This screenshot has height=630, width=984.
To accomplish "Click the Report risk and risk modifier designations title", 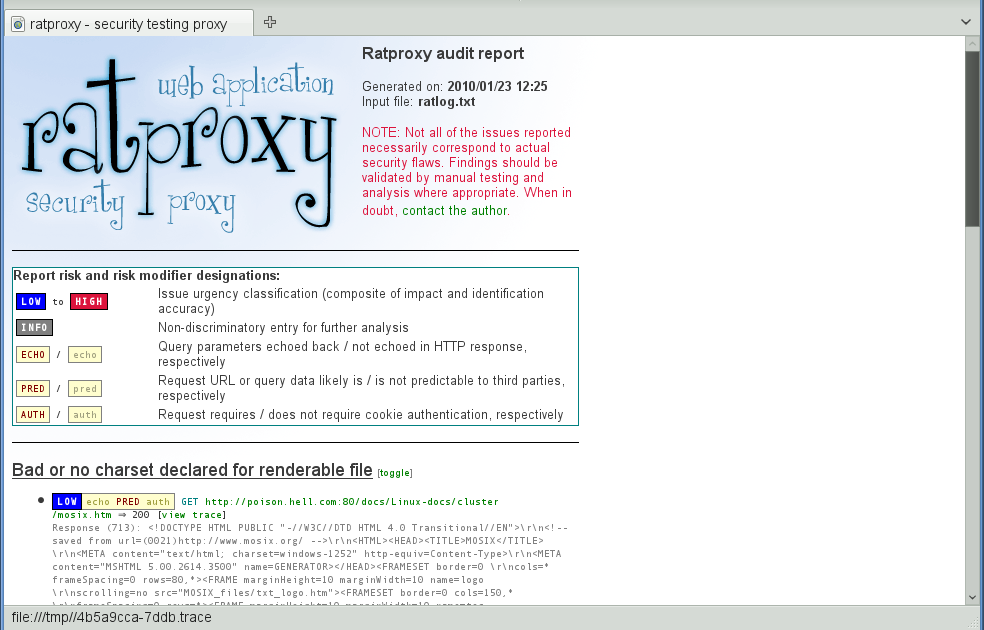I will tap(146, 275).
